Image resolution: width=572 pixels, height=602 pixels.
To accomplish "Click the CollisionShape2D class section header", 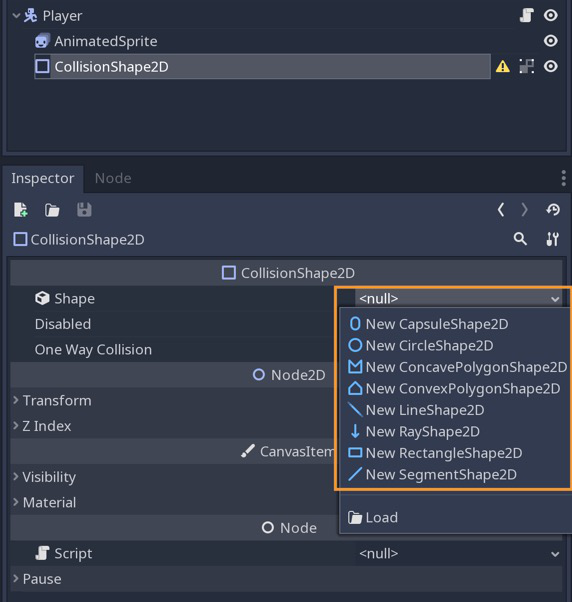I will (286, 273).
